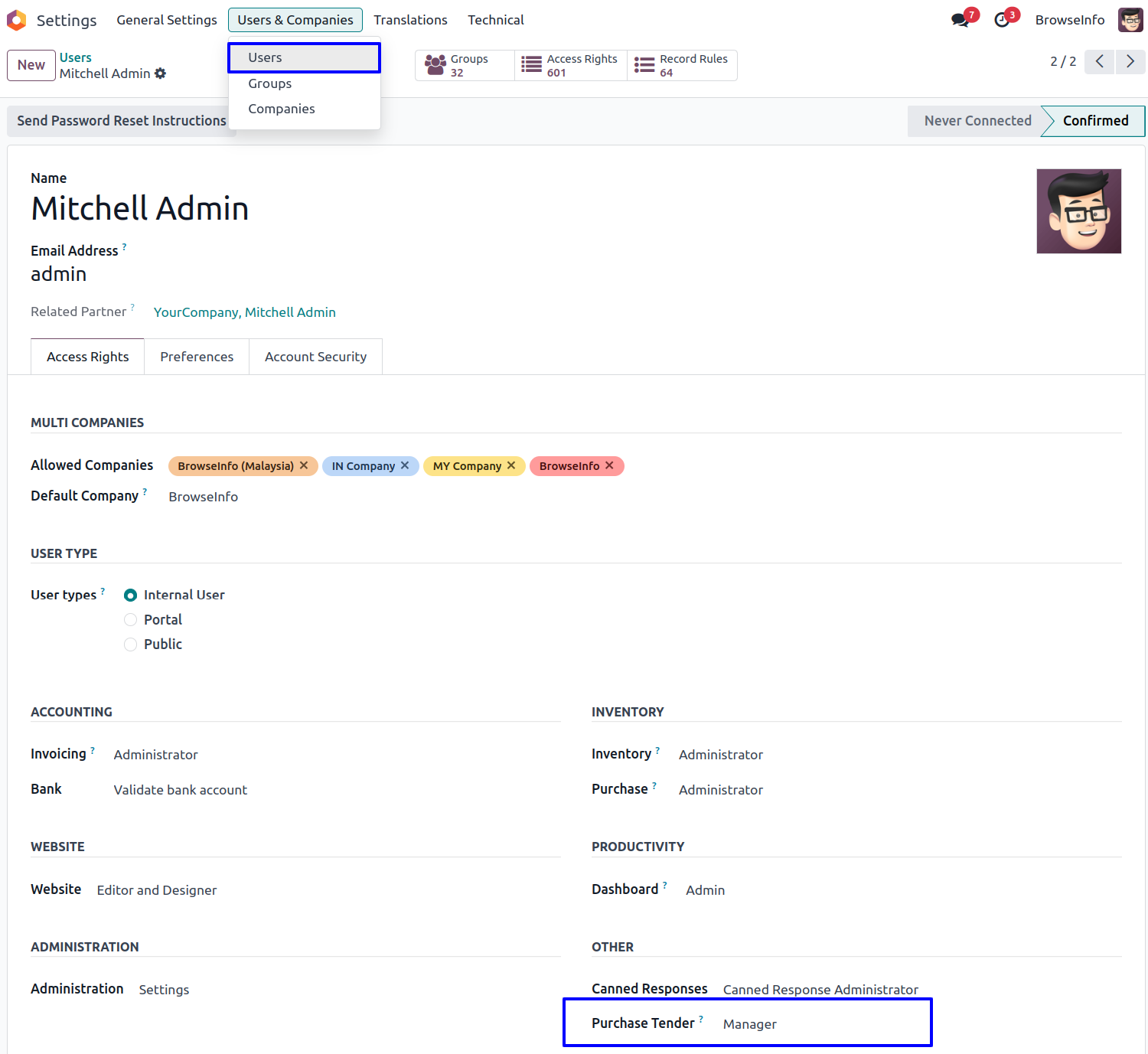Viewport: 1148px width, 1054px height.
Task: Click the user avatar in top bar
Action: [x=1130, y=20]
